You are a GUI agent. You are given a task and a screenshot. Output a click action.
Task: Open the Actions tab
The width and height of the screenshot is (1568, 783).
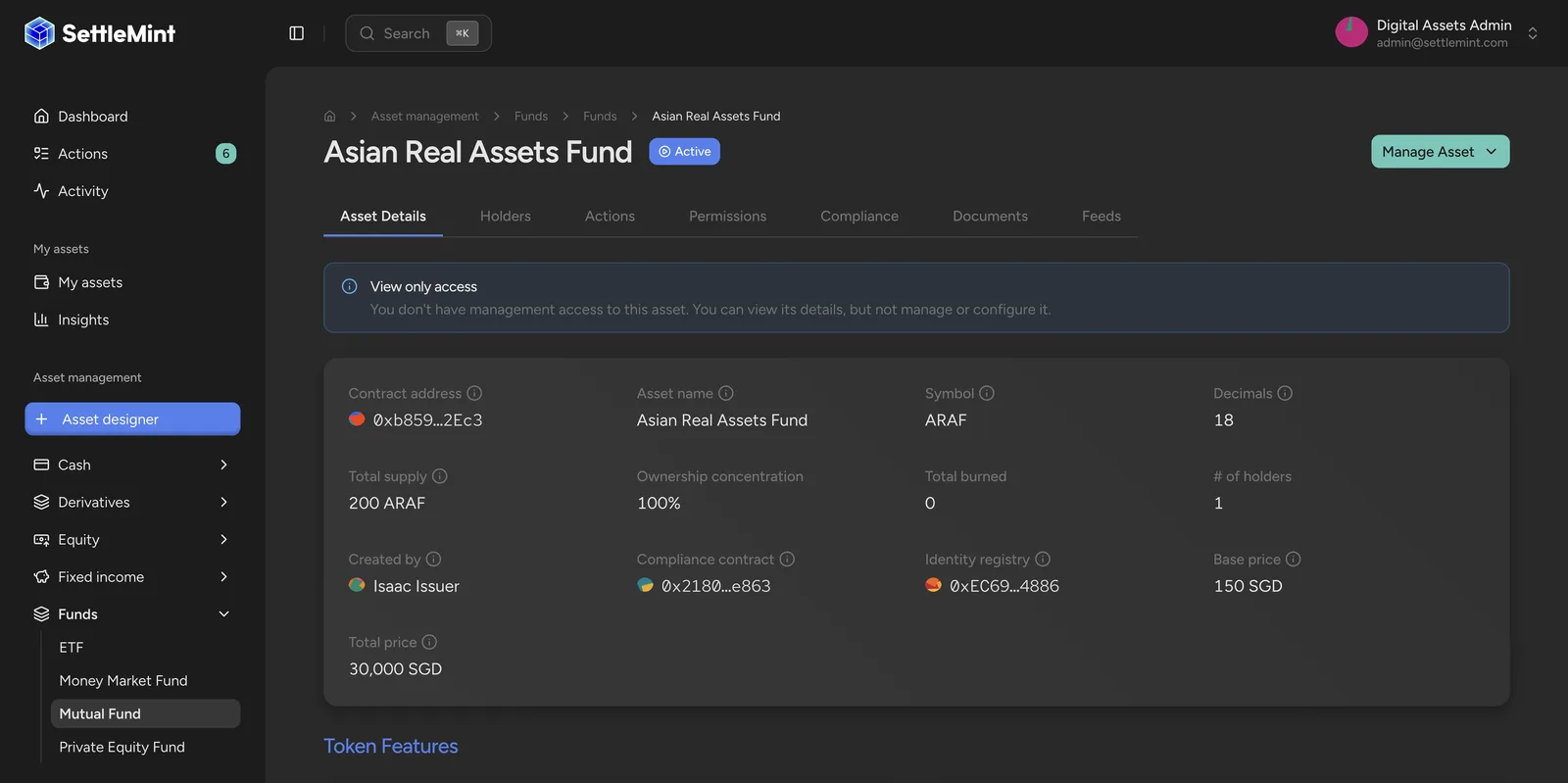pos(610,217)
